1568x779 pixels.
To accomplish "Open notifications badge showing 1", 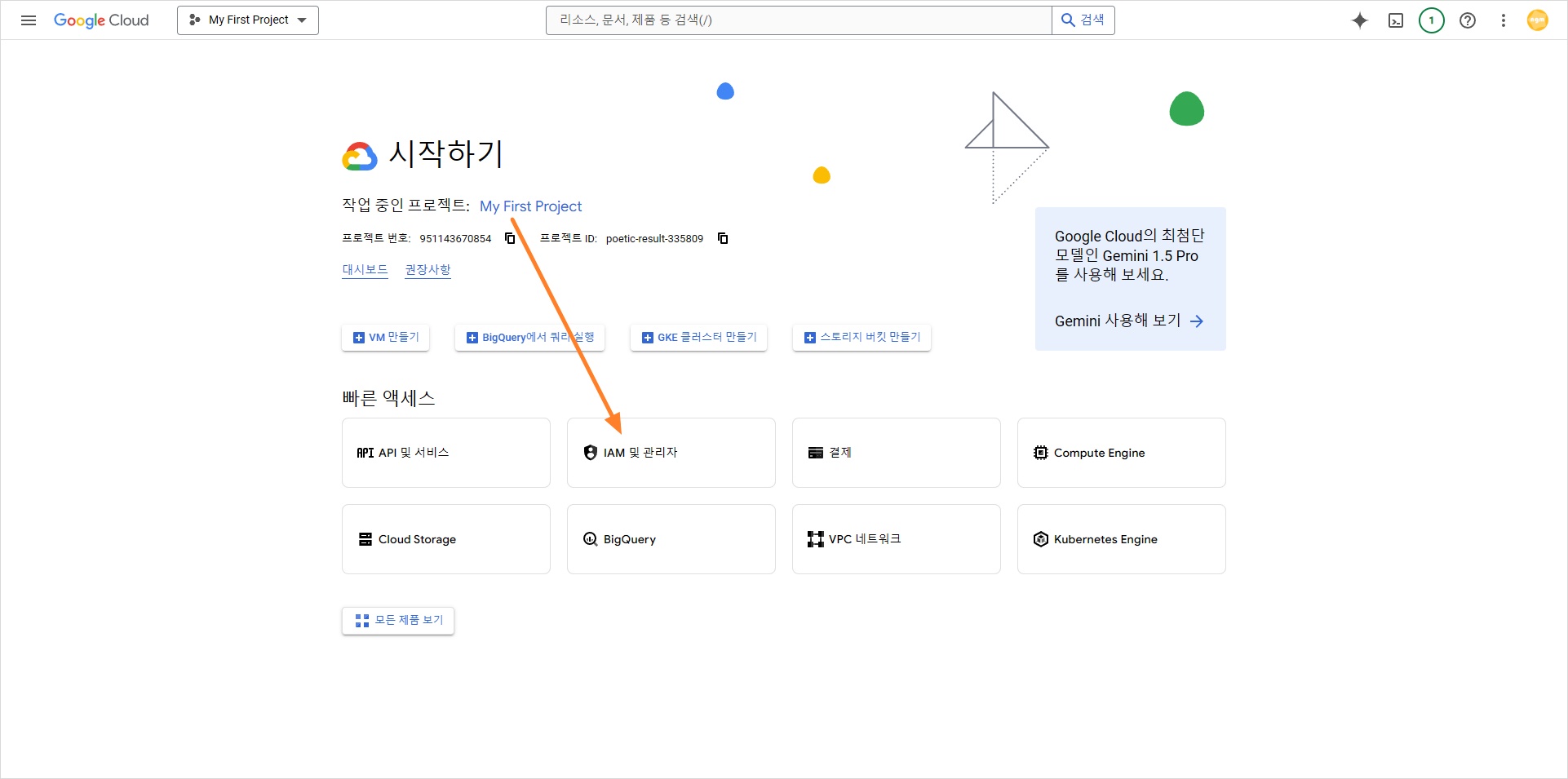I will (x=1432, y=20).
